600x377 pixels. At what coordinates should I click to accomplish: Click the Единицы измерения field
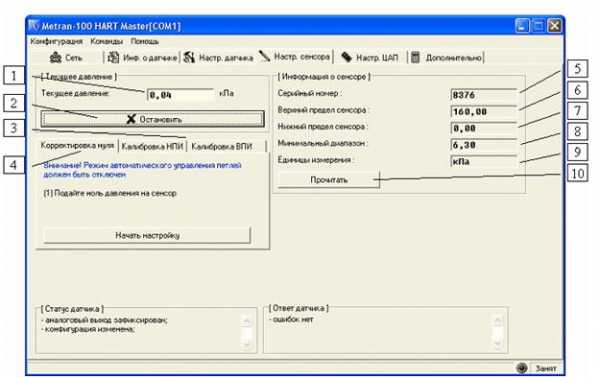(x=484, y=161)
